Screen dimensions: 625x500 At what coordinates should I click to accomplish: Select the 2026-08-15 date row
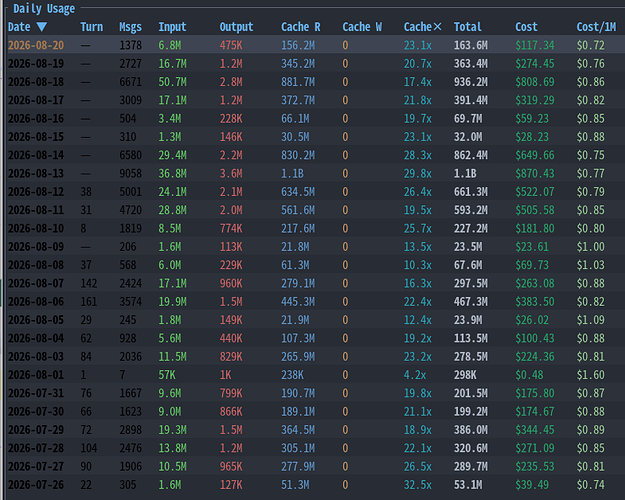click(x=316, y=137)
